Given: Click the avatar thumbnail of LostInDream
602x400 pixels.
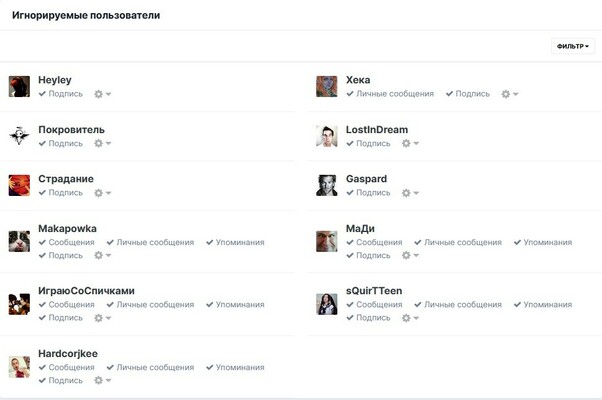Looking at the screenshot, I should [x=327, y=136].
